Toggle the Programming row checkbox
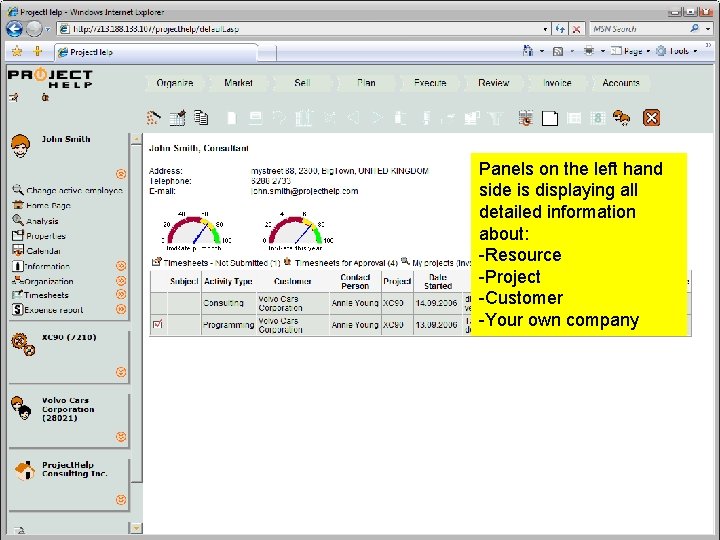 coord(158,324)
